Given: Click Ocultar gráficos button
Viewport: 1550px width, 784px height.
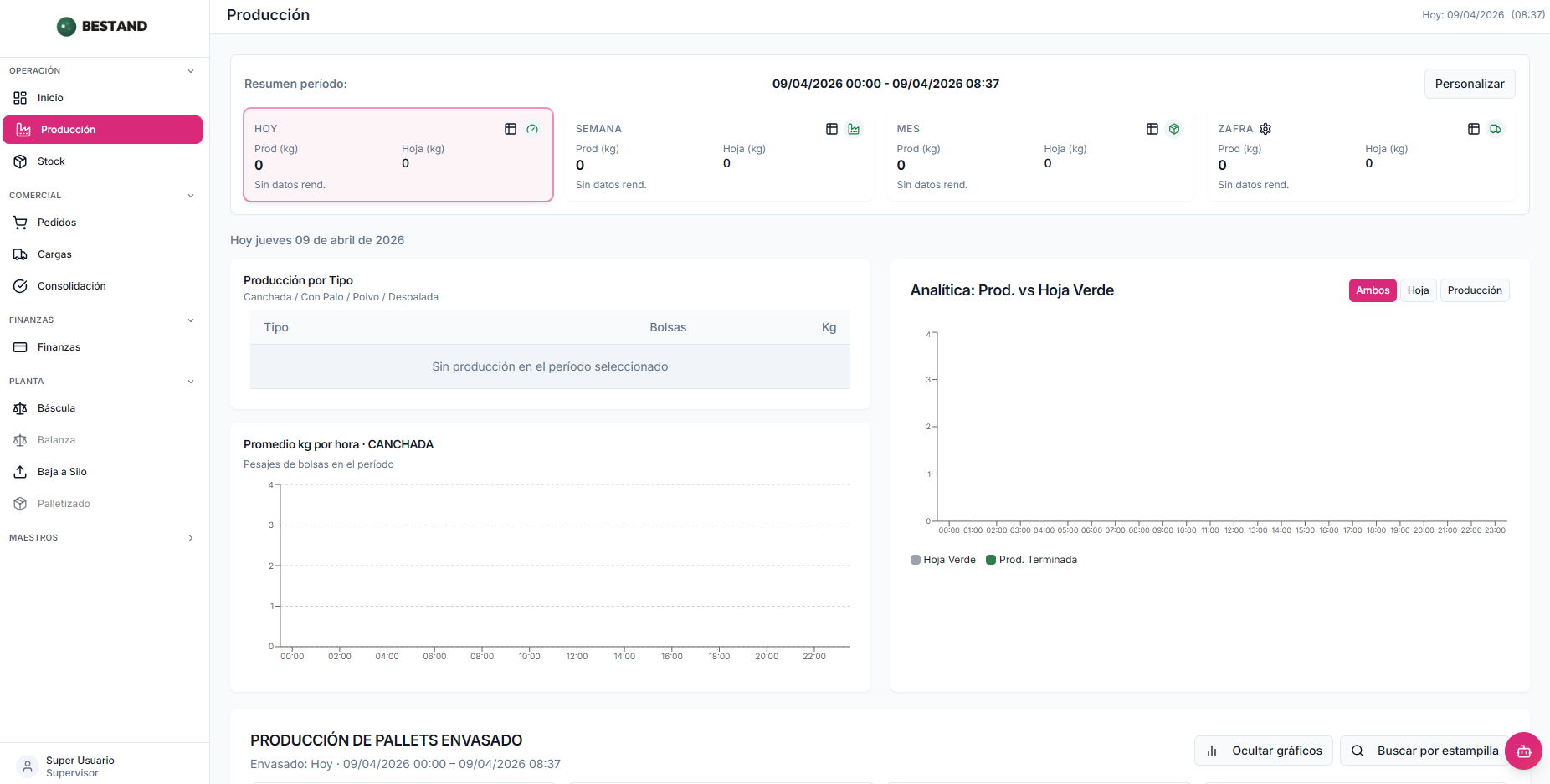Looking at the screenshot, I should (1264, 751).
